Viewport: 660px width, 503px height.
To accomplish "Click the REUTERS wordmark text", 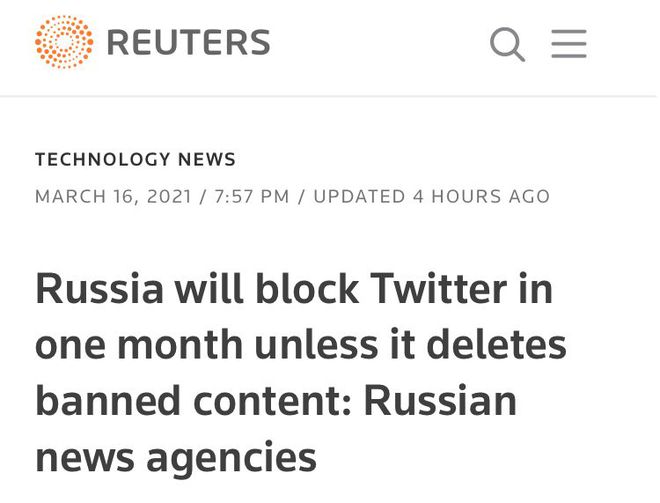I will (188, 43).
